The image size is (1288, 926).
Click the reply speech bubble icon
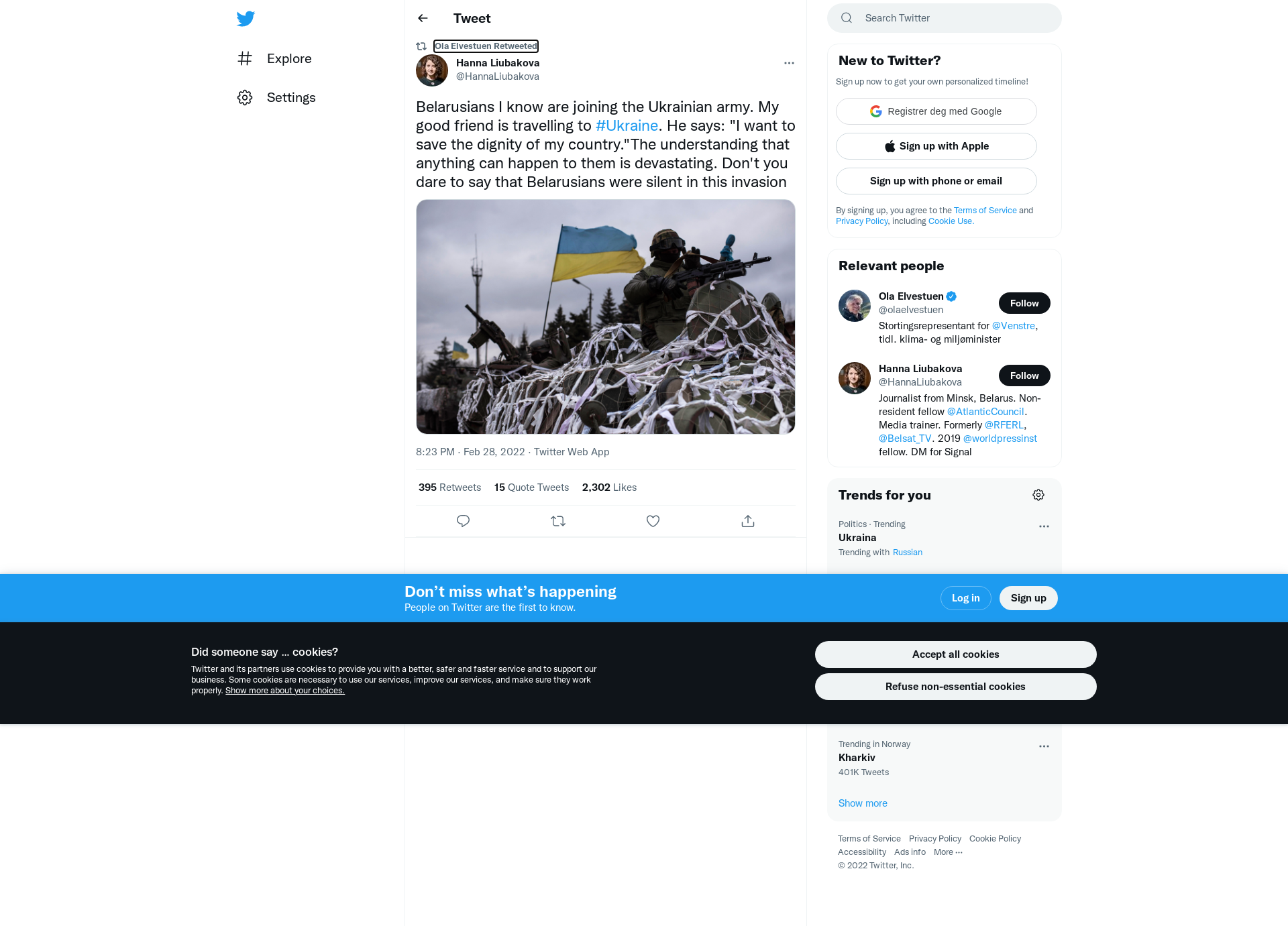(x=463, y=521)
